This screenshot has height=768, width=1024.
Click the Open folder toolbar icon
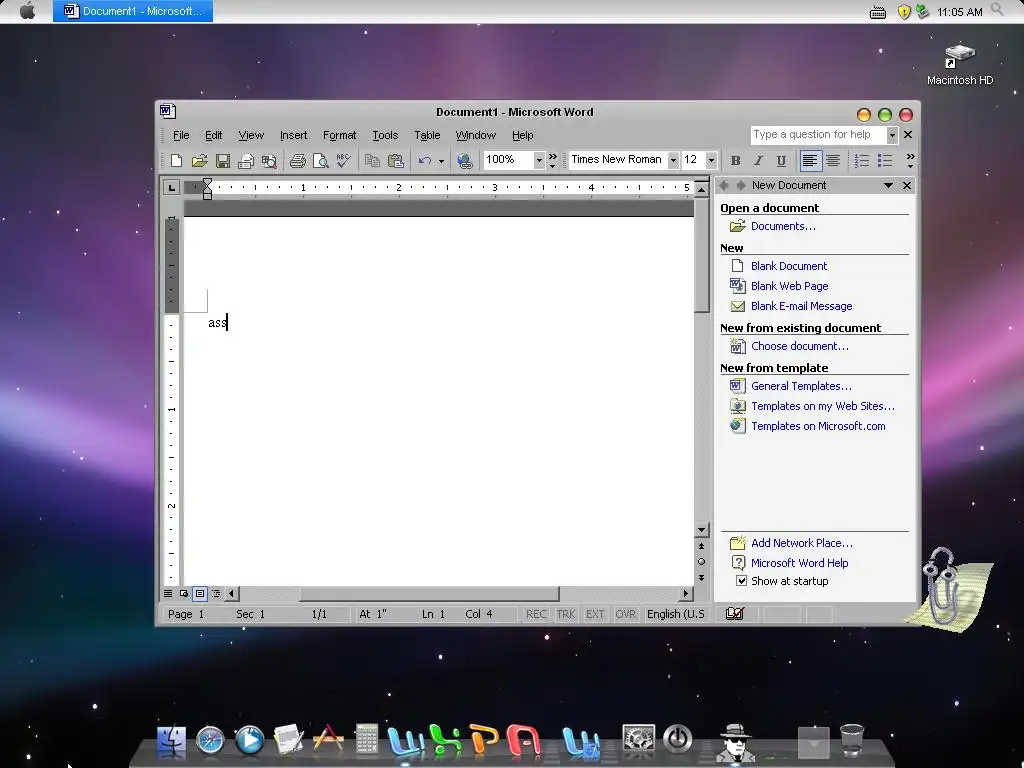point(199,160)
